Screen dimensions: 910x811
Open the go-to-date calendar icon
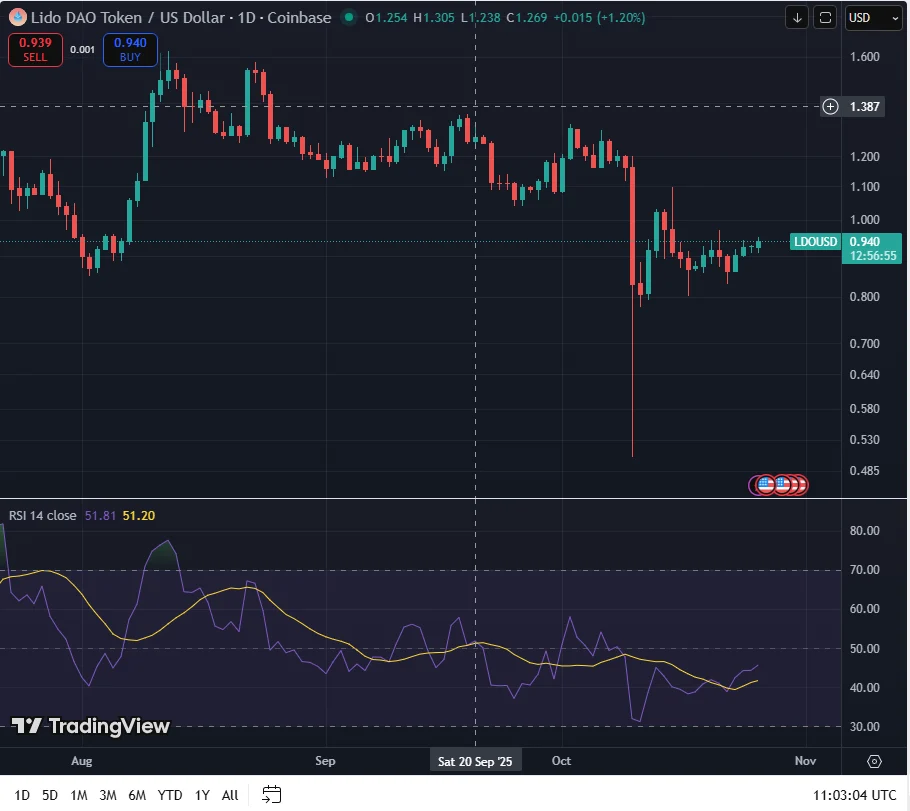pyautogui.click(x=271, y=795)
